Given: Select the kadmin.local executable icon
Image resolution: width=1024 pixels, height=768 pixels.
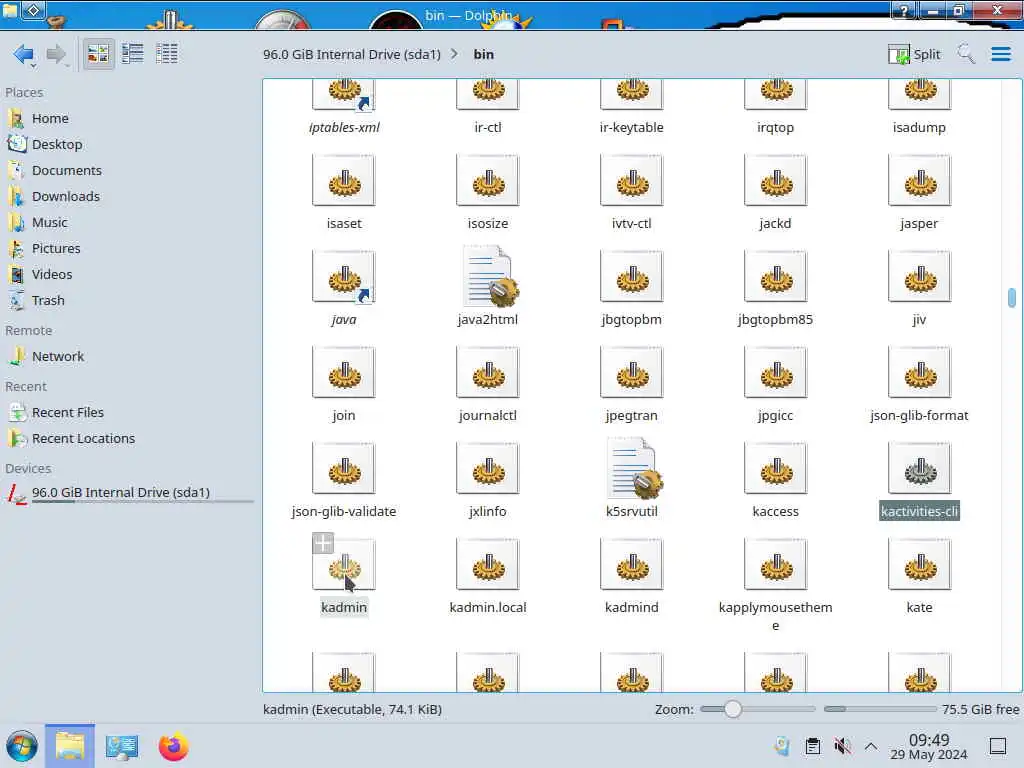Looking at the screenshot, I should pos(488,565).
